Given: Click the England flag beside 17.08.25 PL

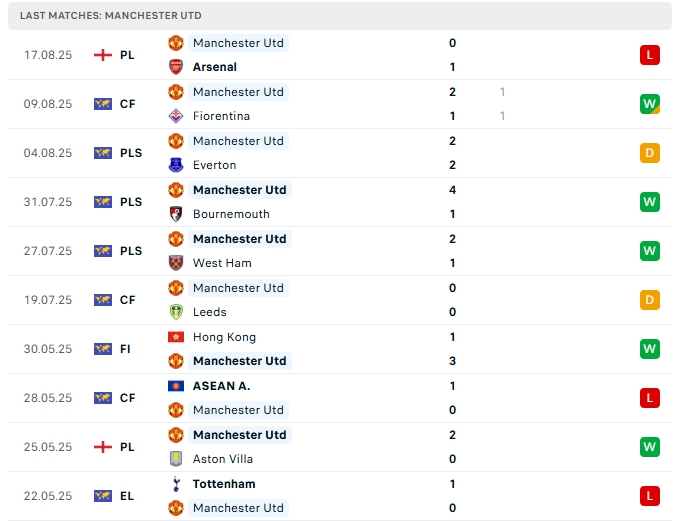Looking at the screenshot, I should click(103, 55).
